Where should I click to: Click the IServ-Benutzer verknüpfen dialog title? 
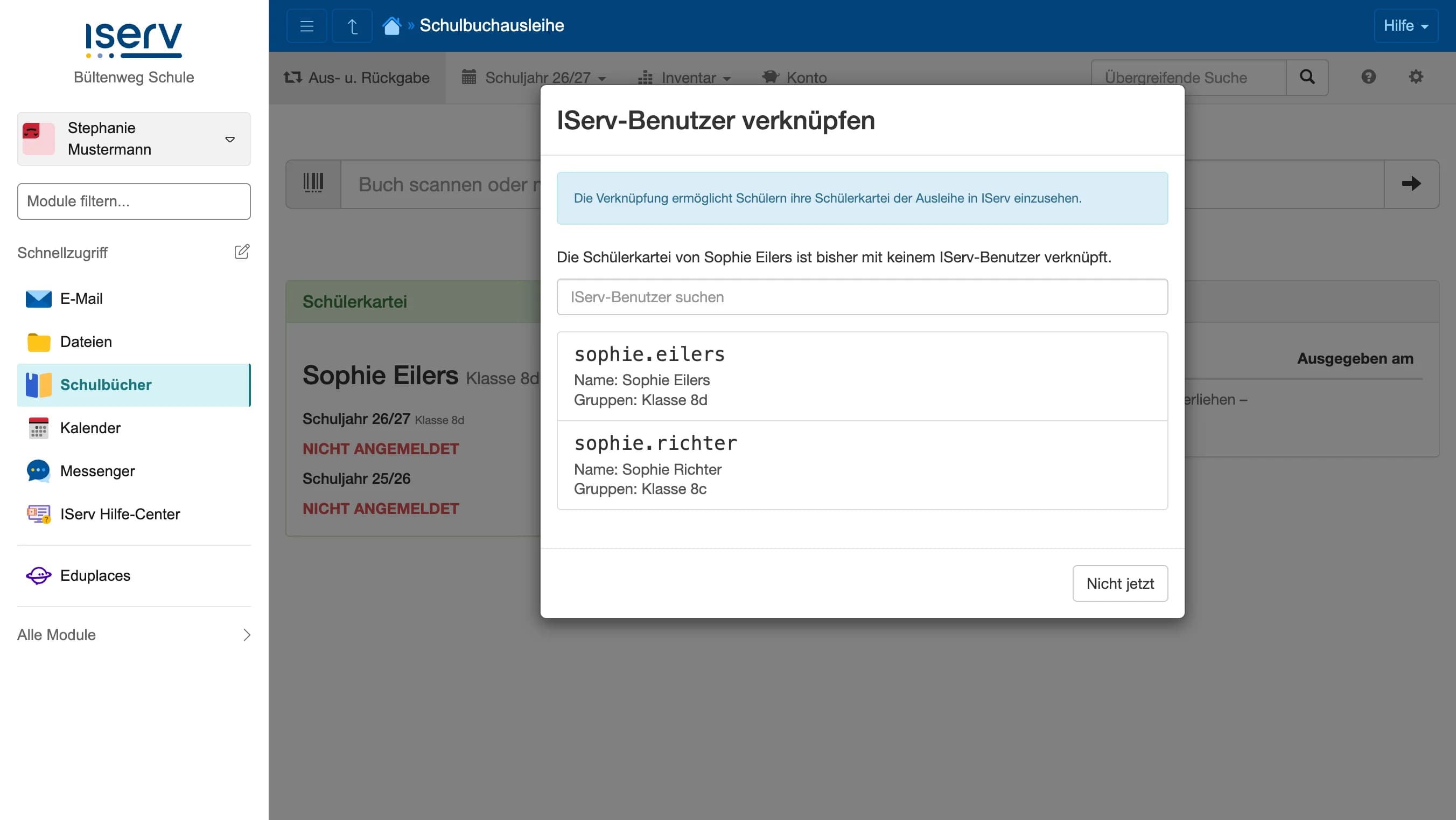tap(716, 120)
